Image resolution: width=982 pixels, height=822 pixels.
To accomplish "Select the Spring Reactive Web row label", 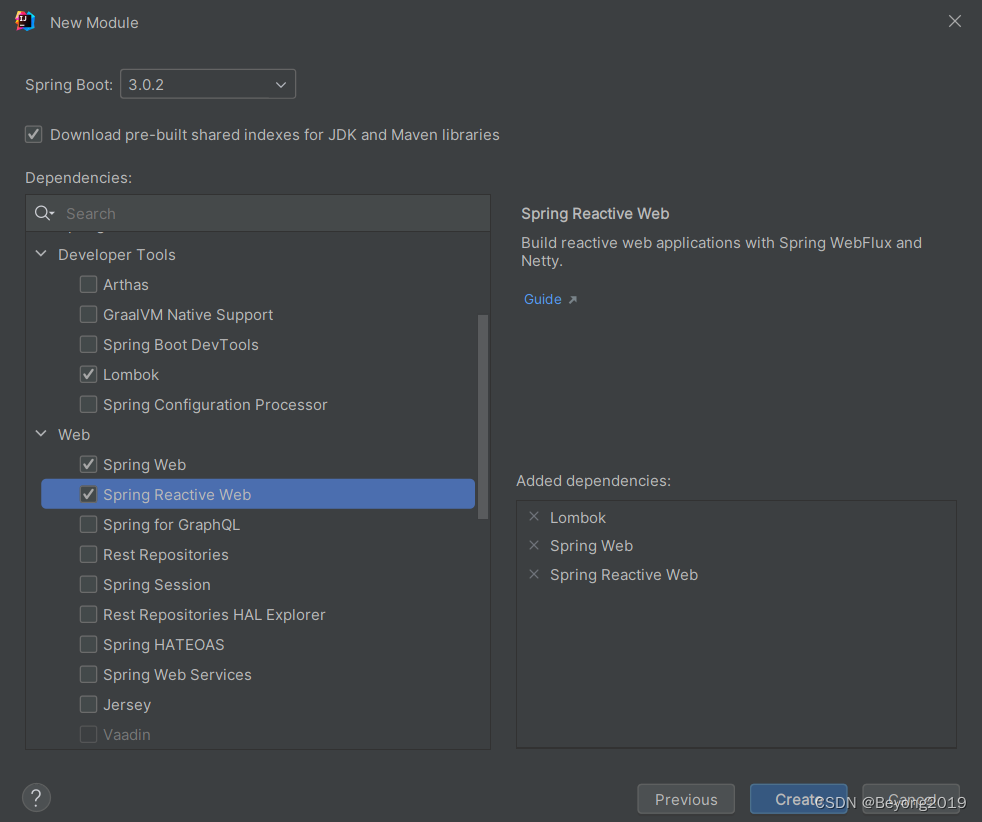I will point(177,495).
